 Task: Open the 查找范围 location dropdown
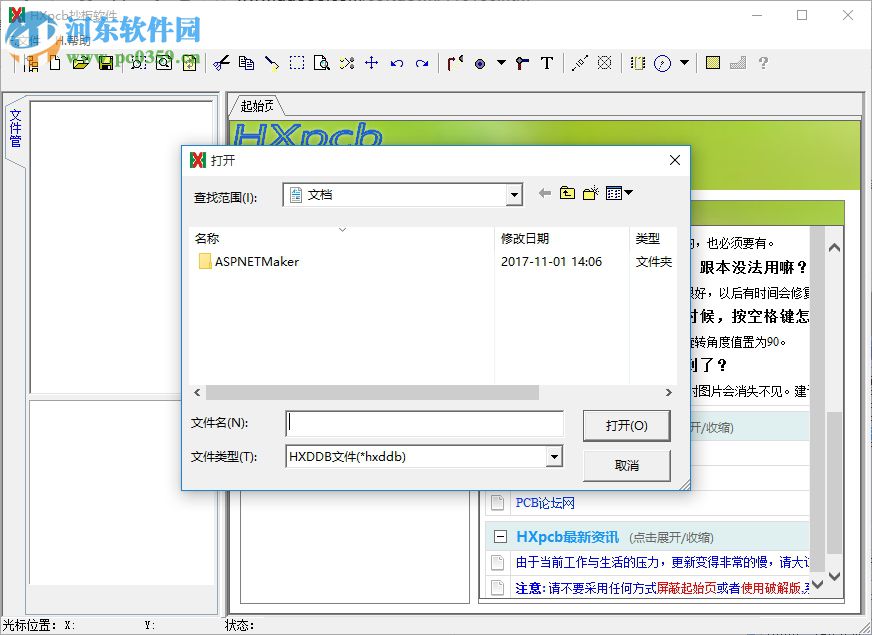[514, 193]
